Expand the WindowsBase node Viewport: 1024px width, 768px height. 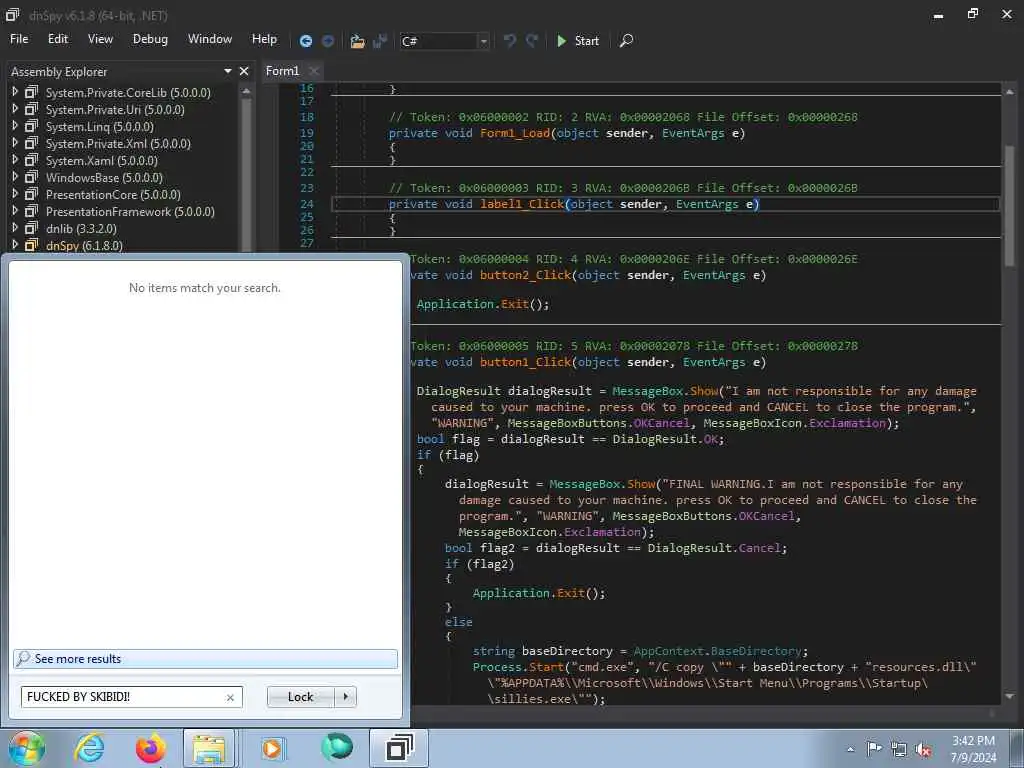15,177
